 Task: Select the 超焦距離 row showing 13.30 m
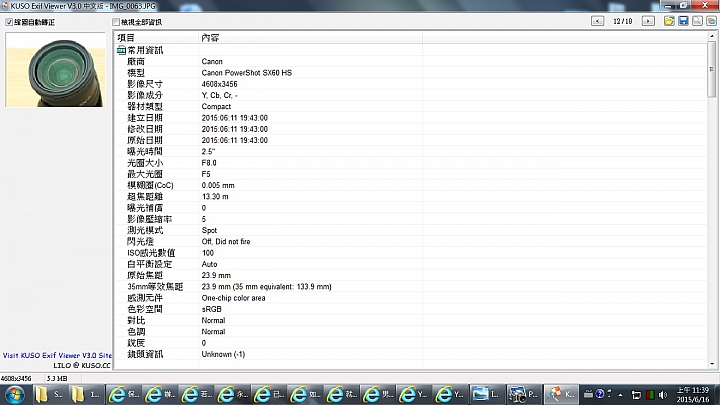point(411,197)
